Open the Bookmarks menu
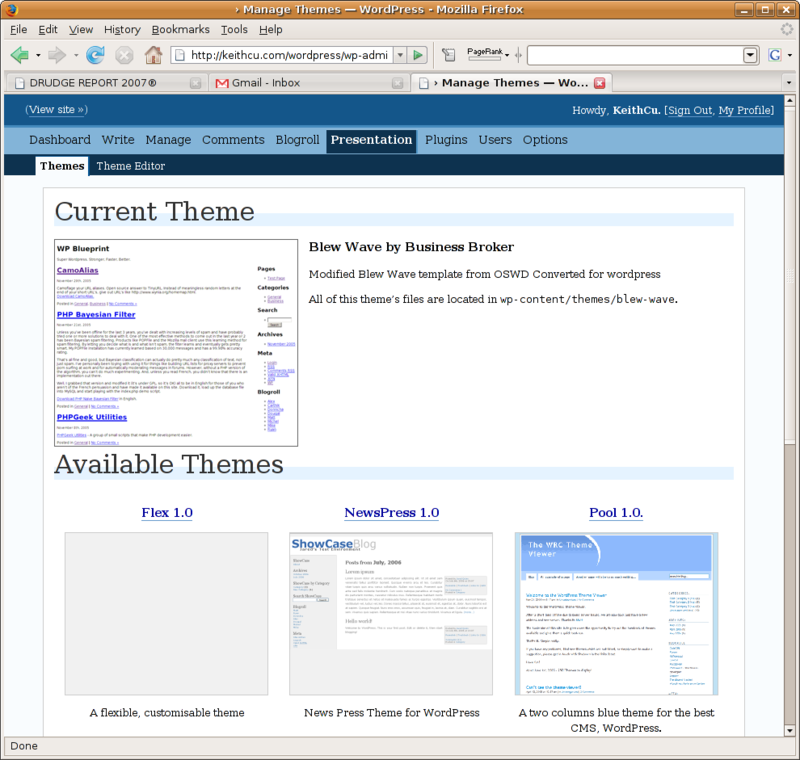This screenshot has height=760, width=800. pos(181,30)
